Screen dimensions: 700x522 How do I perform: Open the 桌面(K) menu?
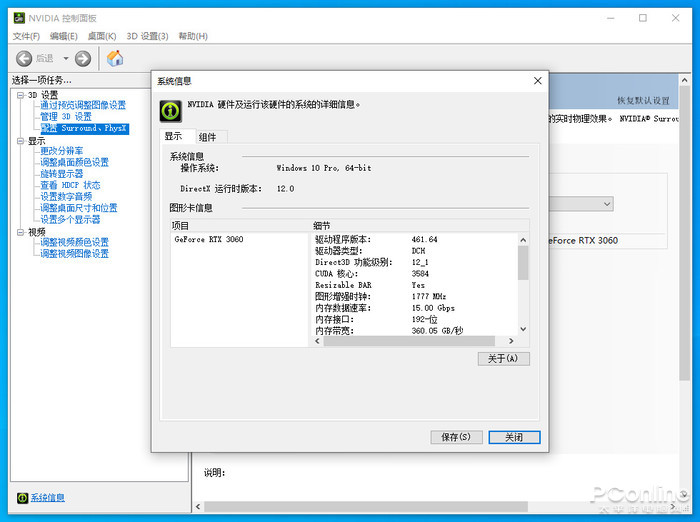coord(102,36)
